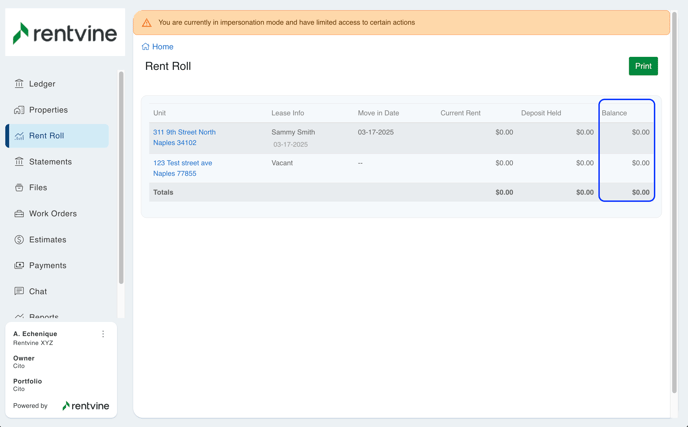This screenshot has height=427, width=688.
Task: Click the Rentvine logo at top left
Action: click(x=65, y=34)
